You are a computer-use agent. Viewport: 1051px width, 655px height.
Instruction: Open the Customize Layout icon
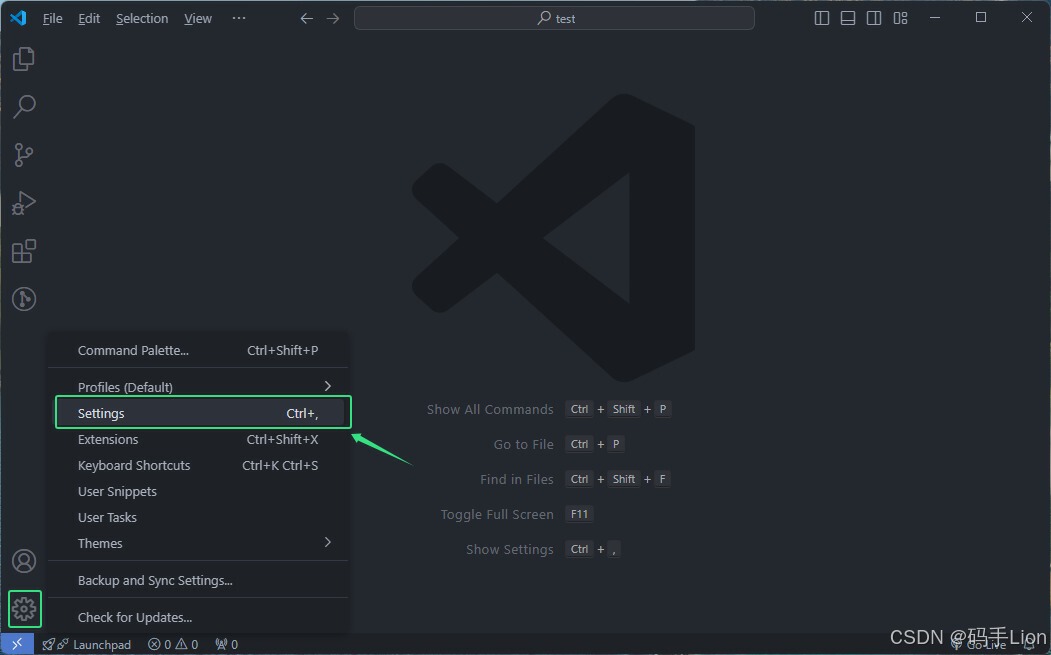pyautogui.click(x=900, y=18)
